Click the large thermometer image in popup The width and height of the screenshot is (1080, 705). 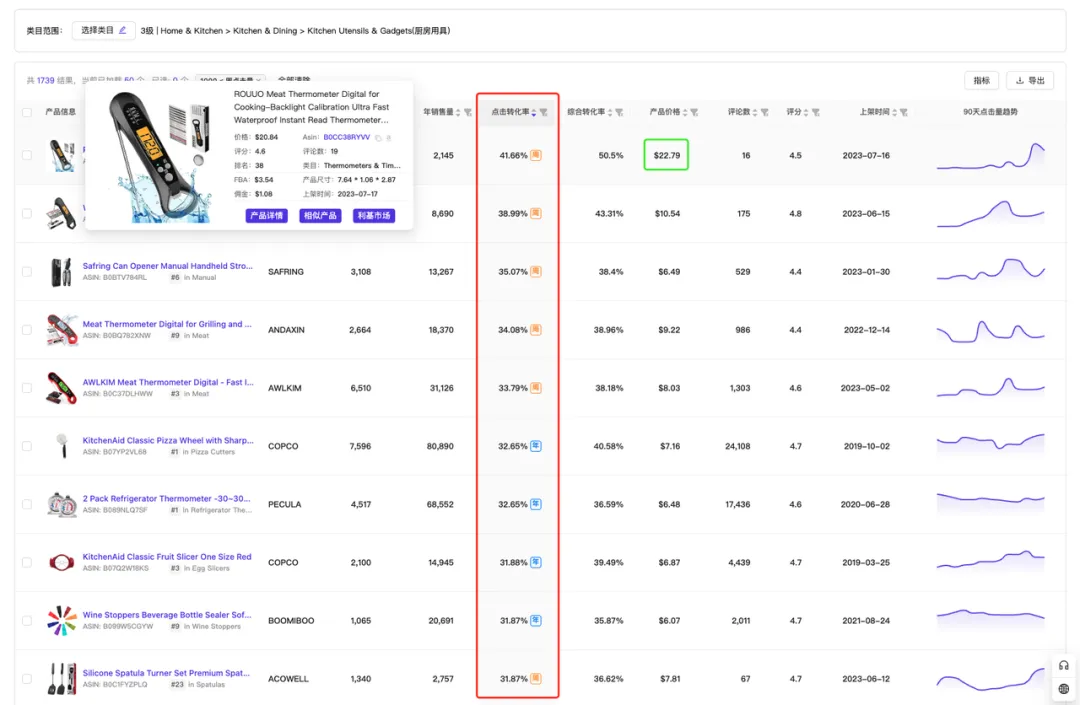[x=158, y=156]
